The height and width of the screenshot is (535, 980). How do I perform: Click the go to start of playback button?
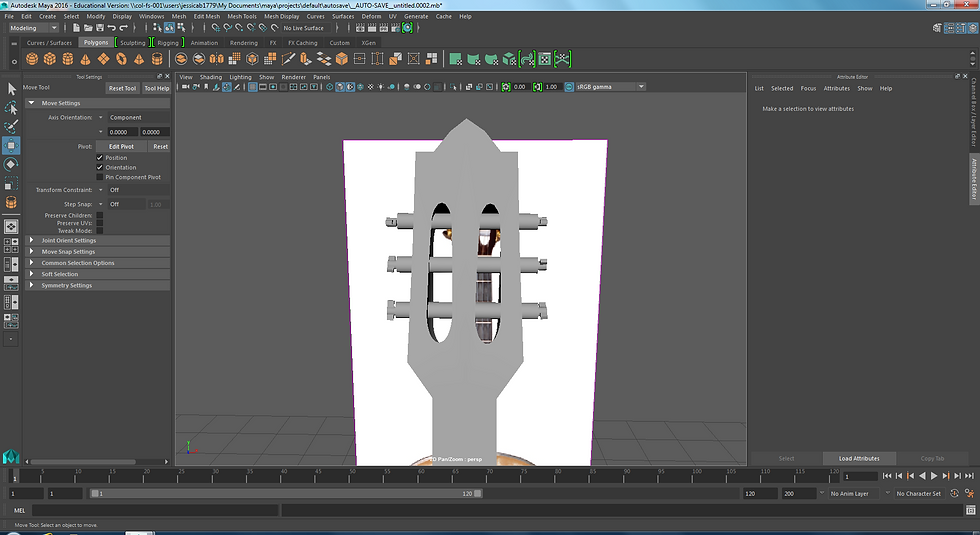coord(887,476)
